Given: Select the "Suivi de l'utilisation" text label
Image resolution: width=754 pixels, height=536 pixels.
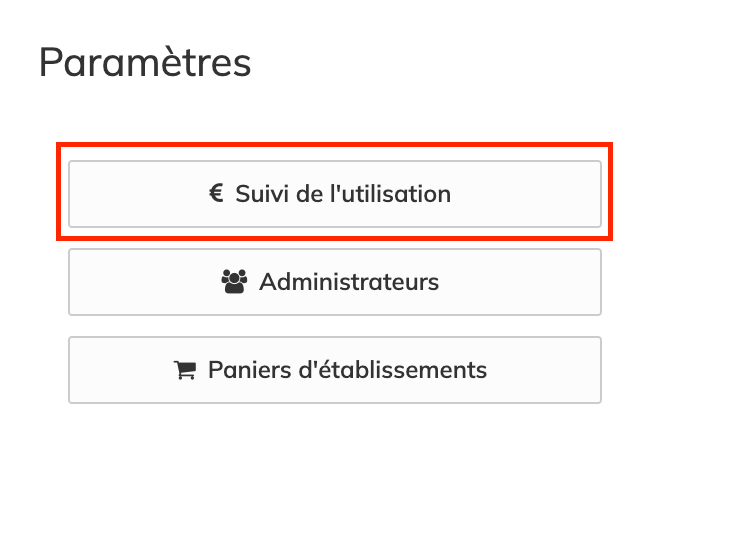Looking at the screenshot, I should click(343, 194).
